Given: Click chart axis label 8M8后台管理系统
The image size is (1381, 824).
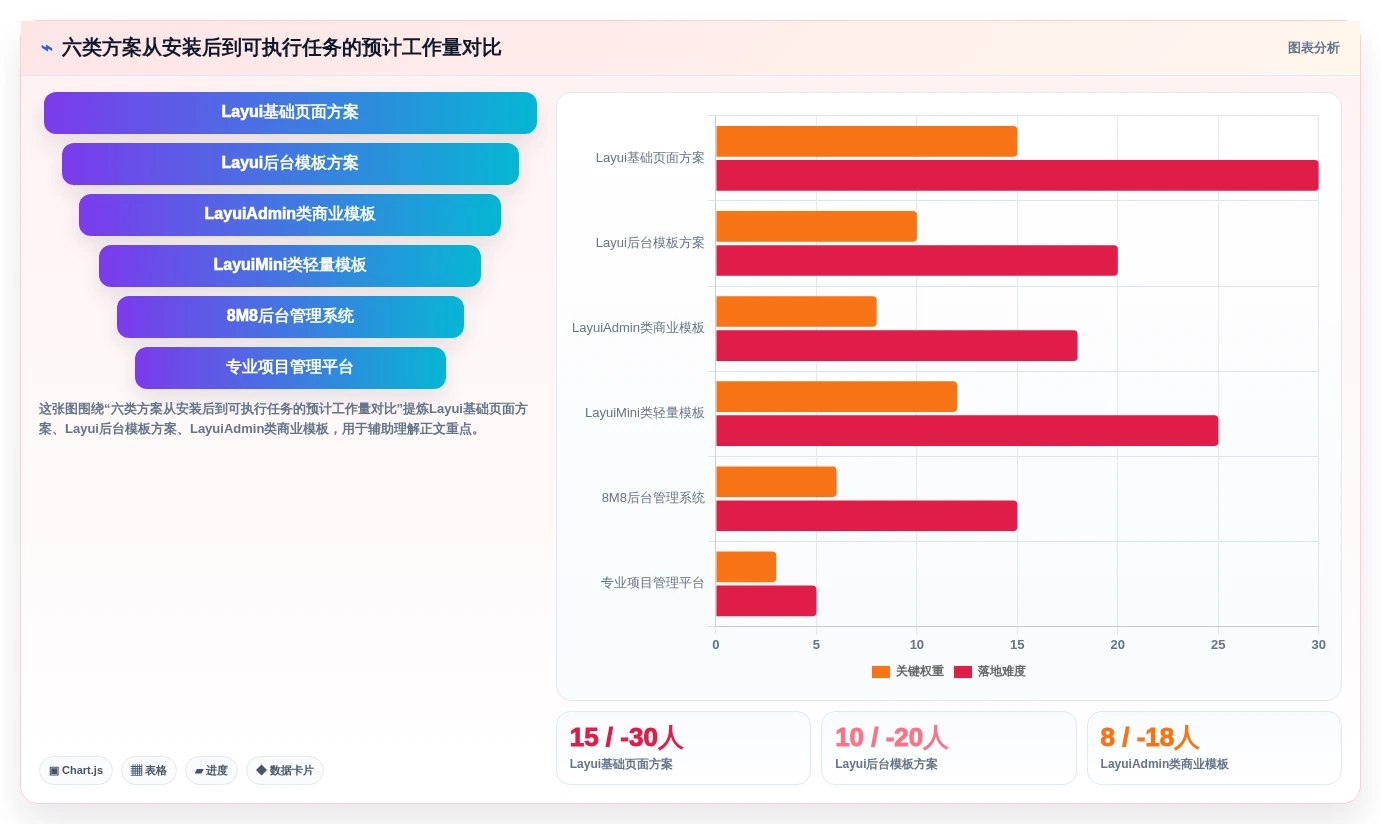Looking at the screenshot, I should pyautogui.click(x=653, y=498).
